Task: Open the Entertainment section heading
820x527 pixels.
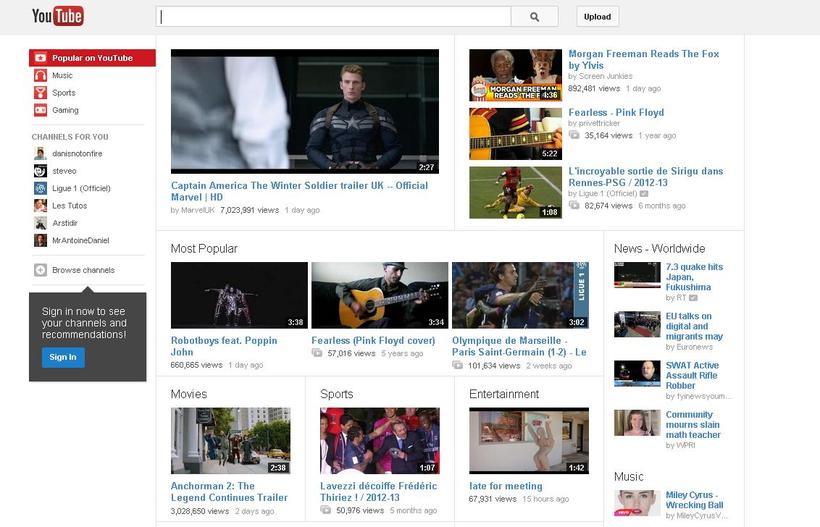Action: tap(504, 394)
